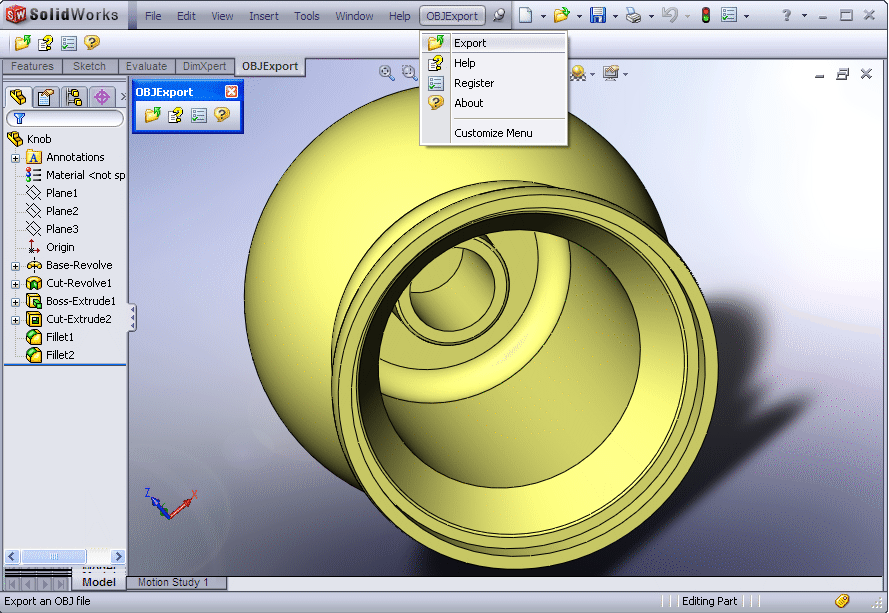889x613 pixels.
Task: Click the Save icon
Action: [x=598, y=15]
